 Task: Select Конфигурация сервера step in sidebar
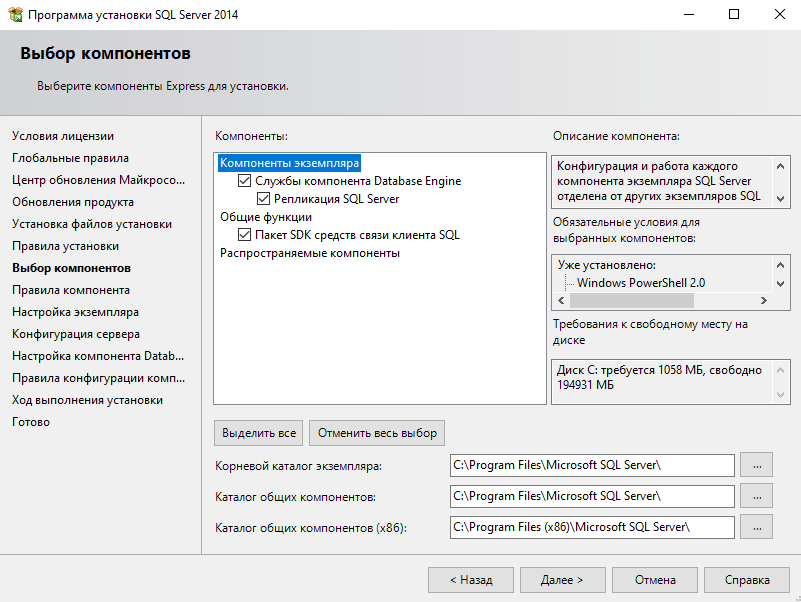pos(76,334)
